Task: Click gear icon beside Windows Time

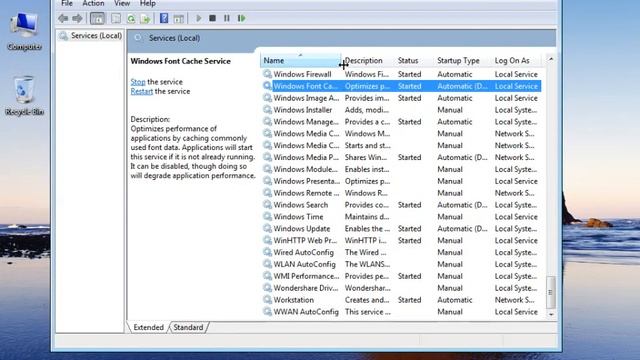Action: coord(267,216)
